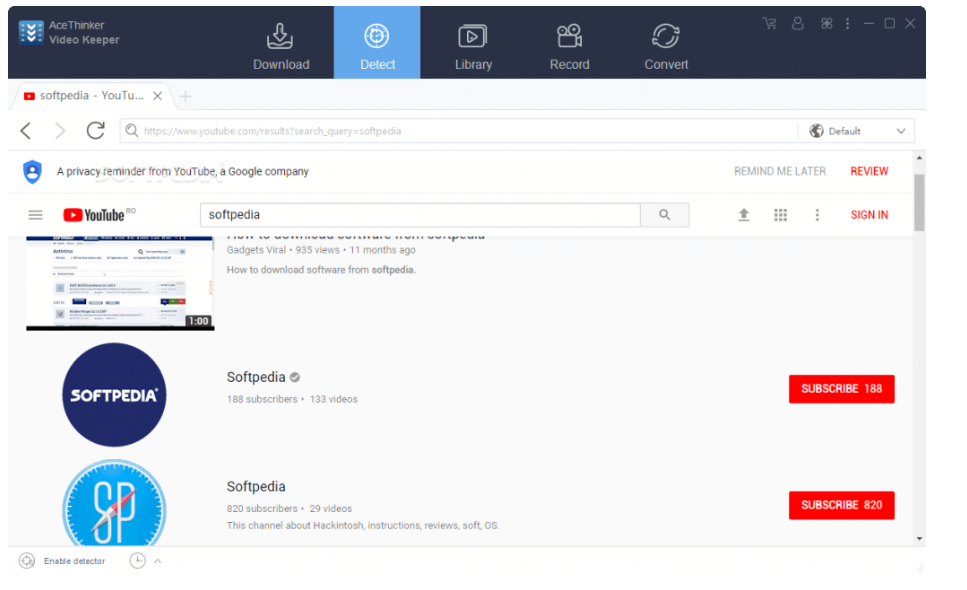Click the verified badge beside Softpedia
This screenshot has height=590, width=967.
[295, 377]
